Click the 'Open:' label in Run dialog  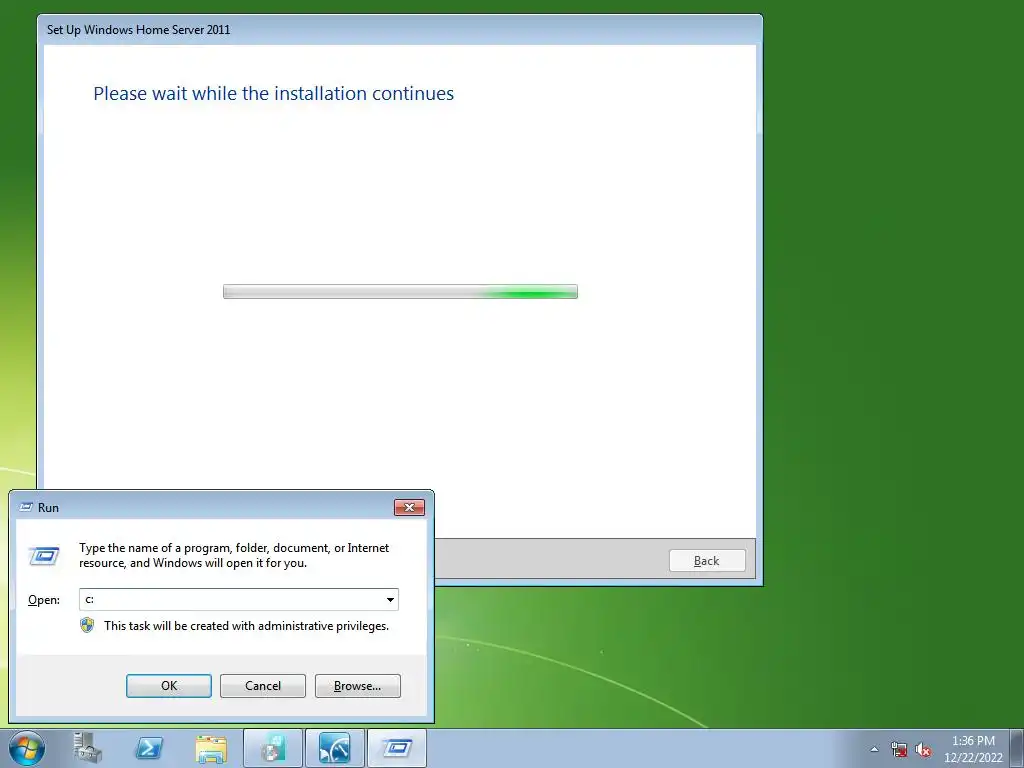tap(44, 600)
